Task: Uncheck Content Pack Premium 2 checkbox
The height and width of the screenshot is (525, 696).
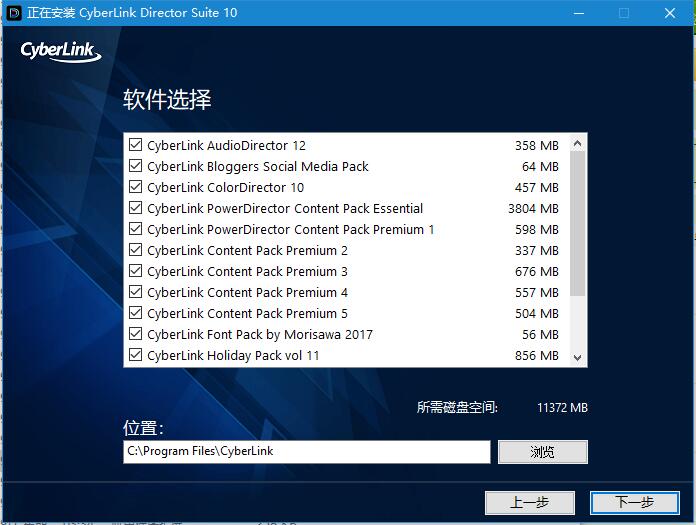Action: (135, 250)
